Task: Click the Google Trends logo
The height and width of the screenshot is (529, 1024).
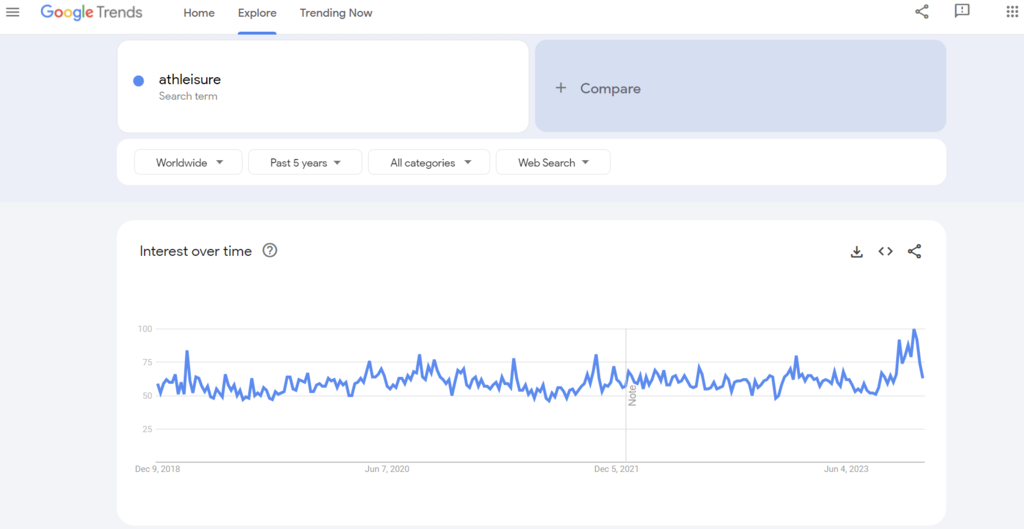Action: [x=92, y=13]
